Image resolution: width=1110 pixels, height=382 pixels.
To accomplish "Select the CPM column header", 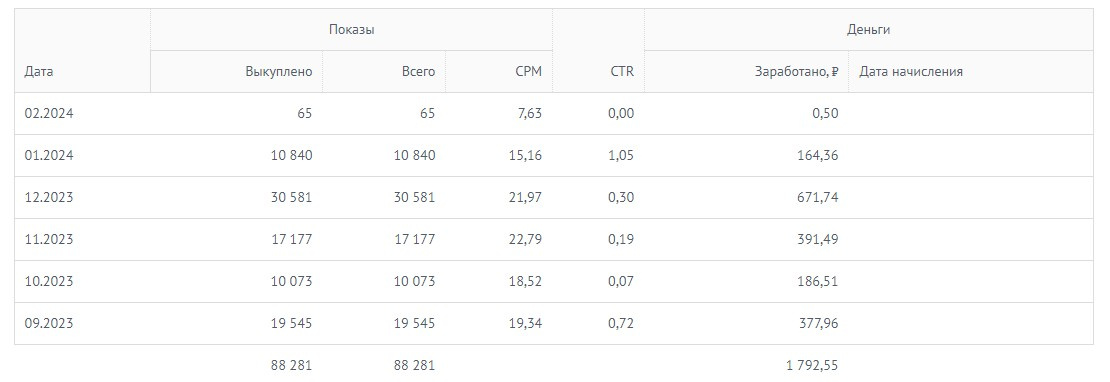I will [529, 71].
